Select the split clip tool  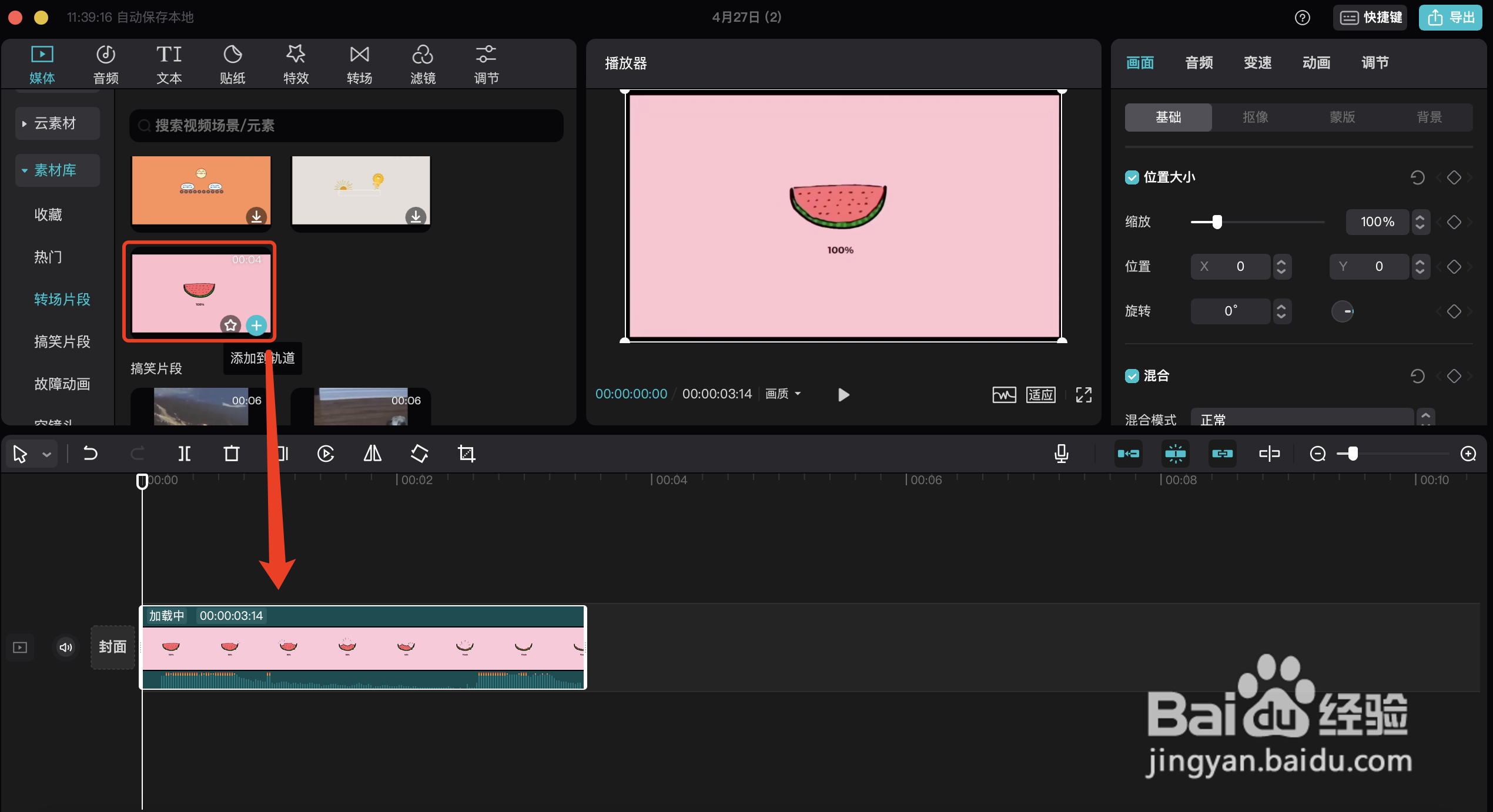[x=185, y=453]
